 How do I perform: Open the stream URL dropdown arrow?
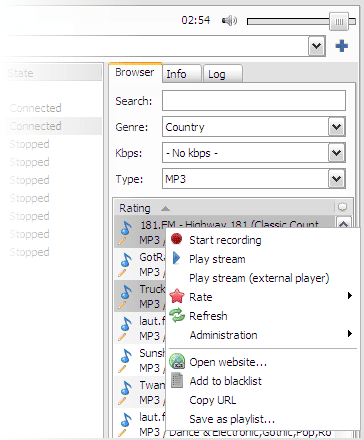pos(316,46)
